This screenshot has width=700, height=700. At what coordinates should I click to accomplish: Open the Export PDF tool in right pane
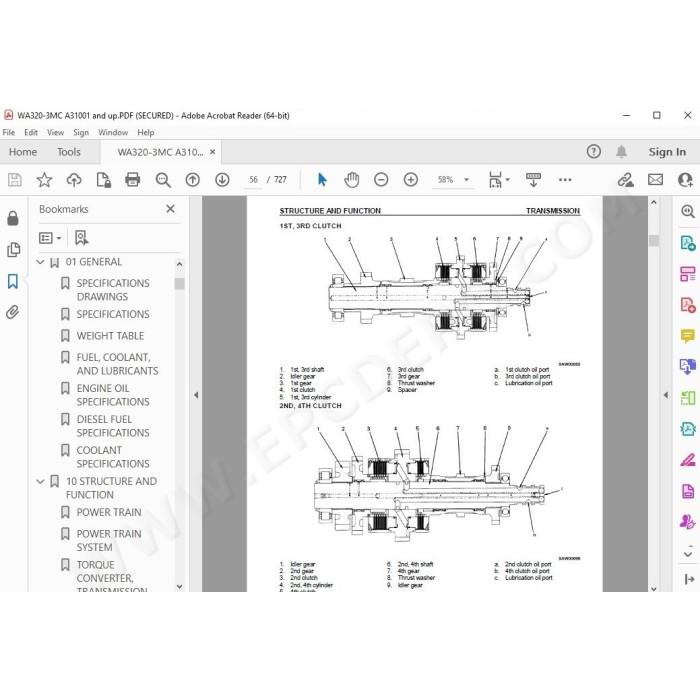click(688, 243)
